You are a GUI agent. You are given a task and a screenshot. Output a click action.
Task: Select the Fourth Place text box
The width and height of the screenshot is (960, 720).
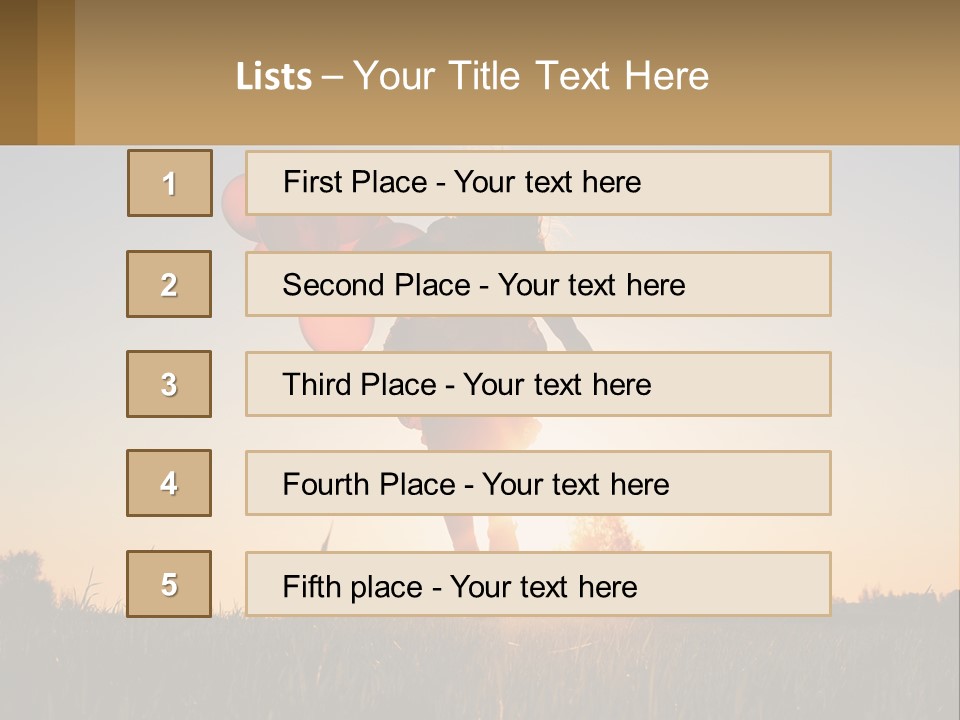tap(538, 483)
